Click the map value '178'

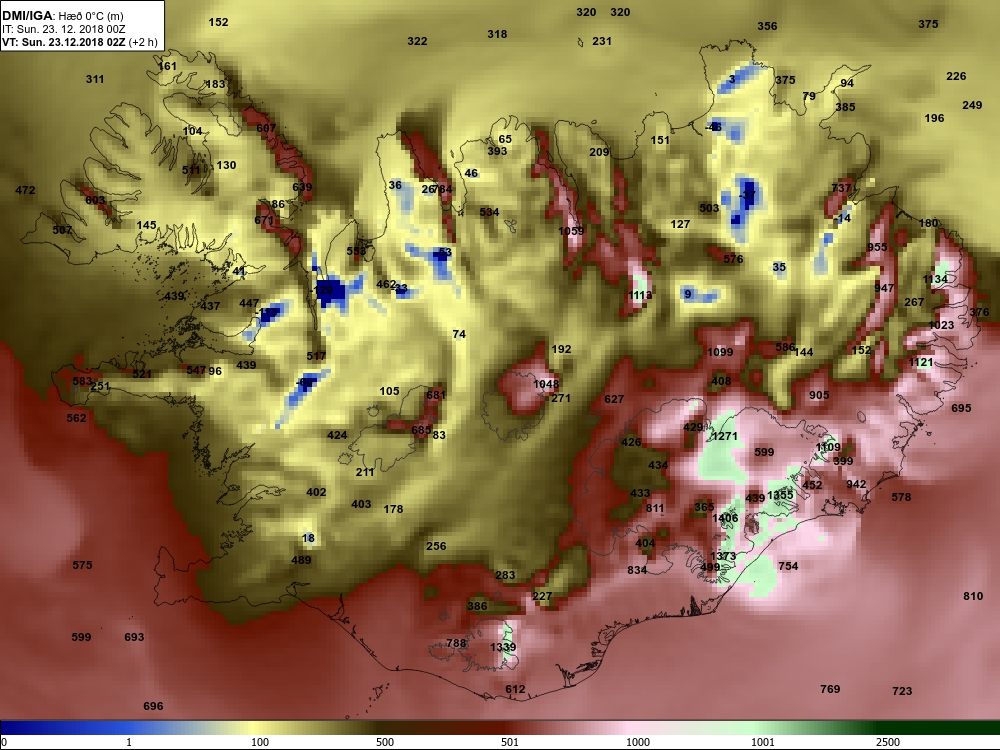pyautogui.click(x=393, y=509)
